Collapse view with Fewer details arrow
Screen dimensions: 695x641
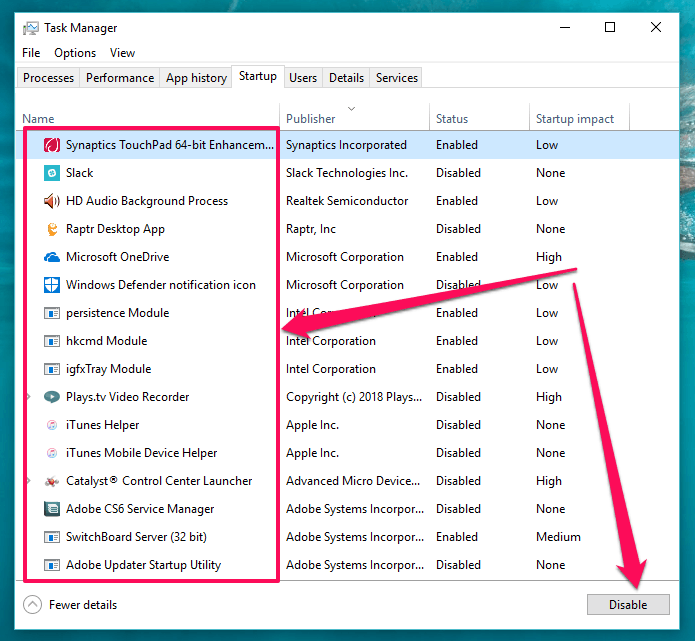click(x=32, y=604)
